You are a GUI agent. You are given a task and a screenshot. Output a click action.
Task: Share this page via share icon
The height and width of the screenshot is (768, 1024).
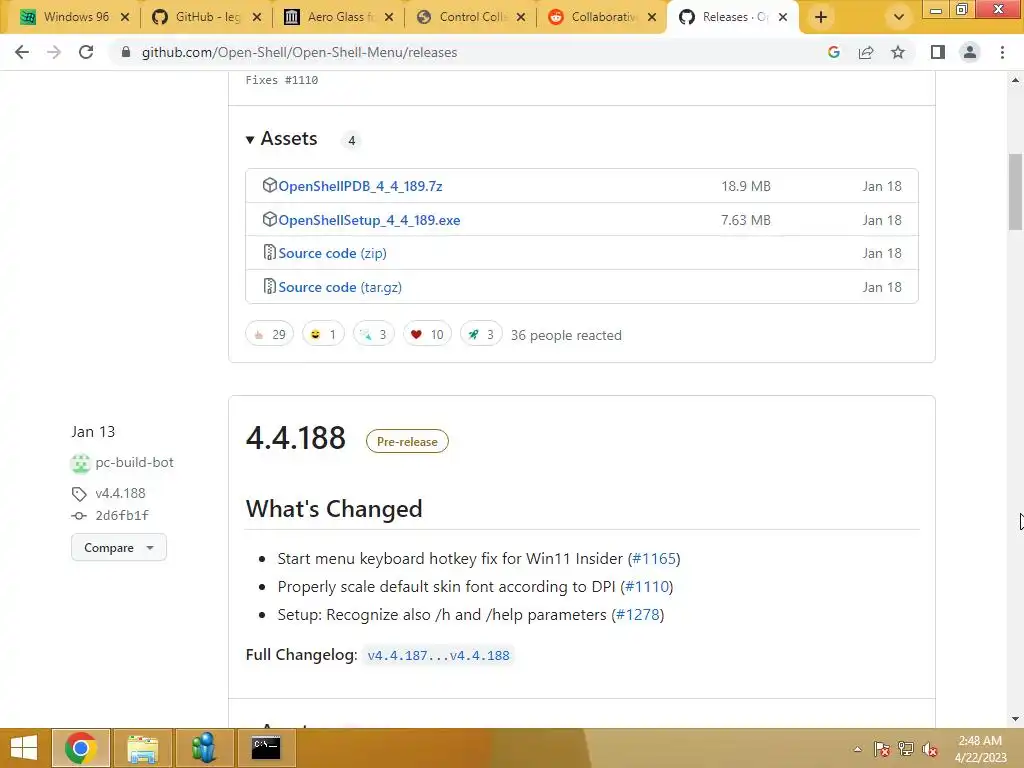pos(866,52)
